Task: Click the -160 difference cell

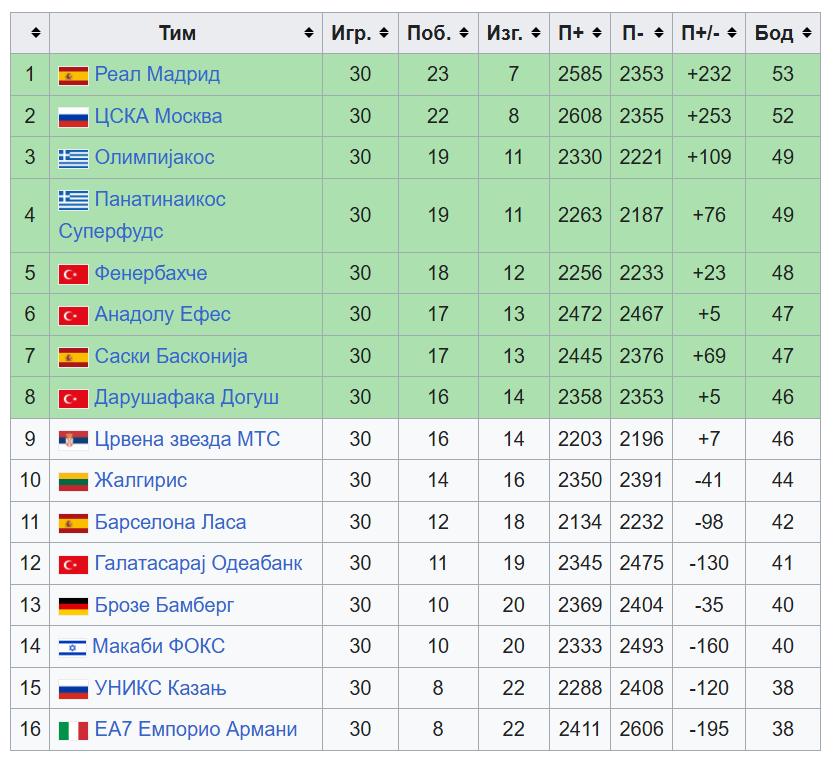Action: tap(709, 646)
